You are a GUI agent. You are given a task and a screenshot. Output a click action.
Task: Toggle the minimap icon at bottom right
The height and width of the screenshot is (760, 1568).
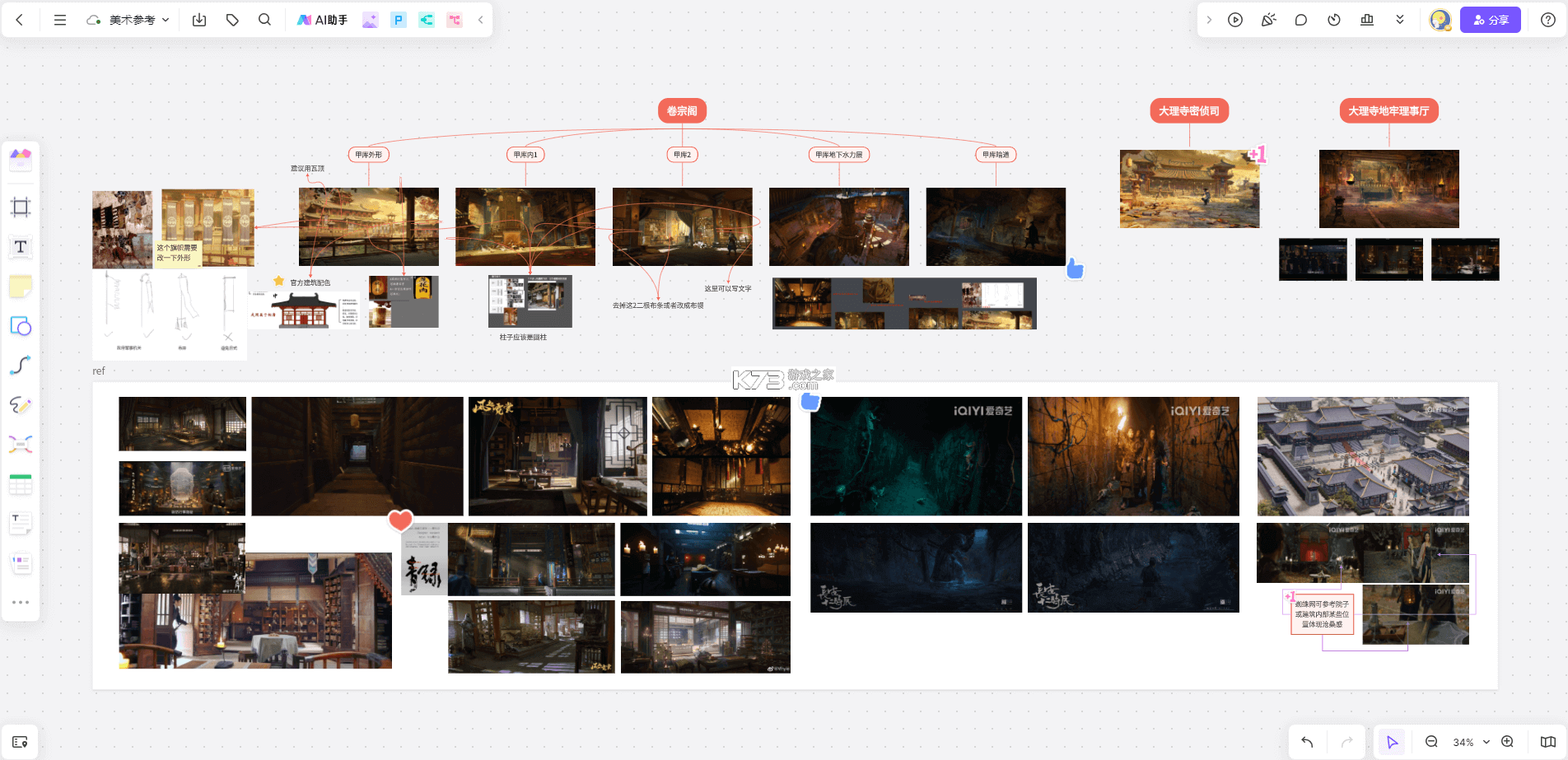pos(1548,742)
